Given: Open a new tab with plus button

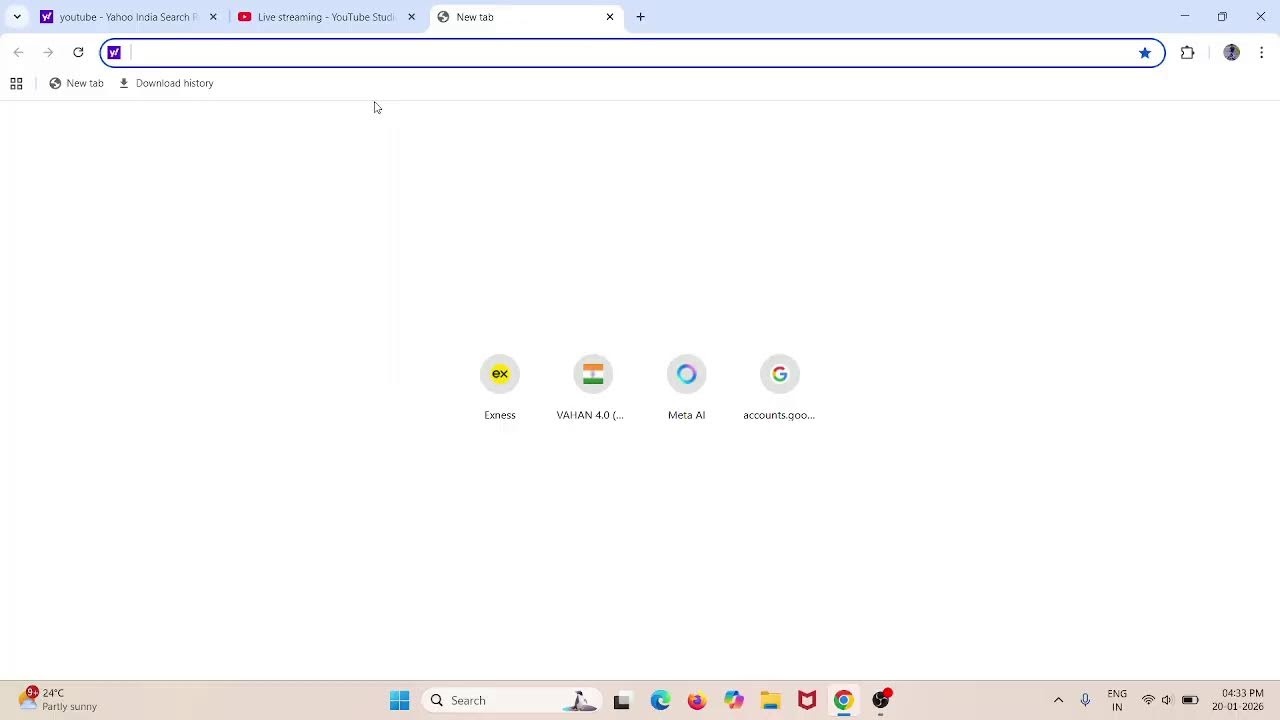Looking at the screenshot, I should [640, 17].
